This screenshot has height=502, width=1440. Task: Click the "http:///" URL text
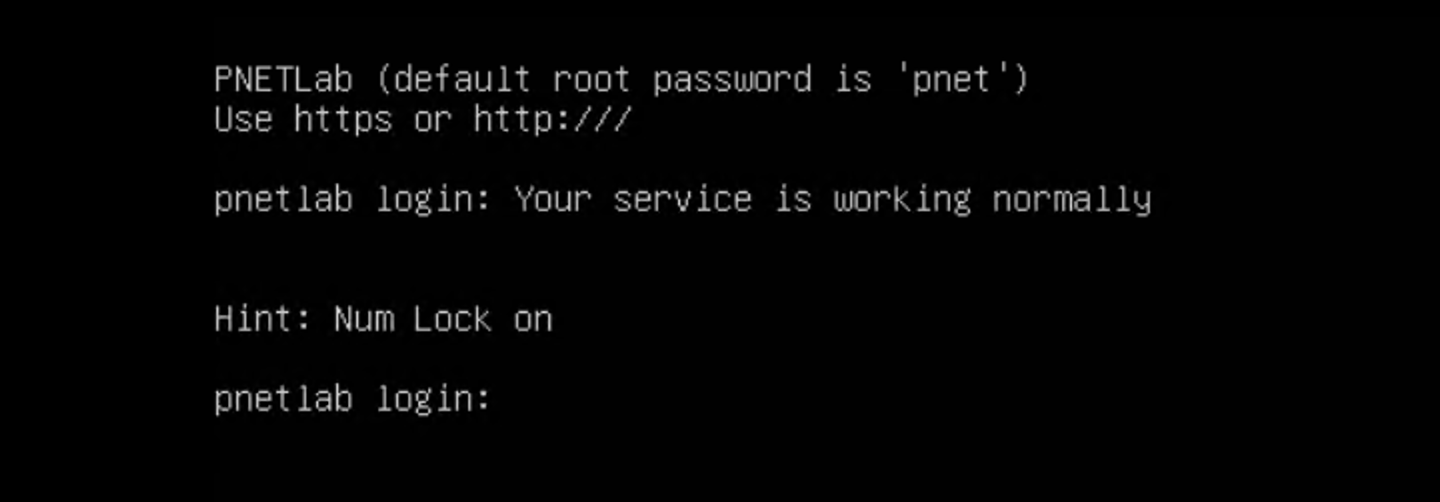click(x=552, y=120)
